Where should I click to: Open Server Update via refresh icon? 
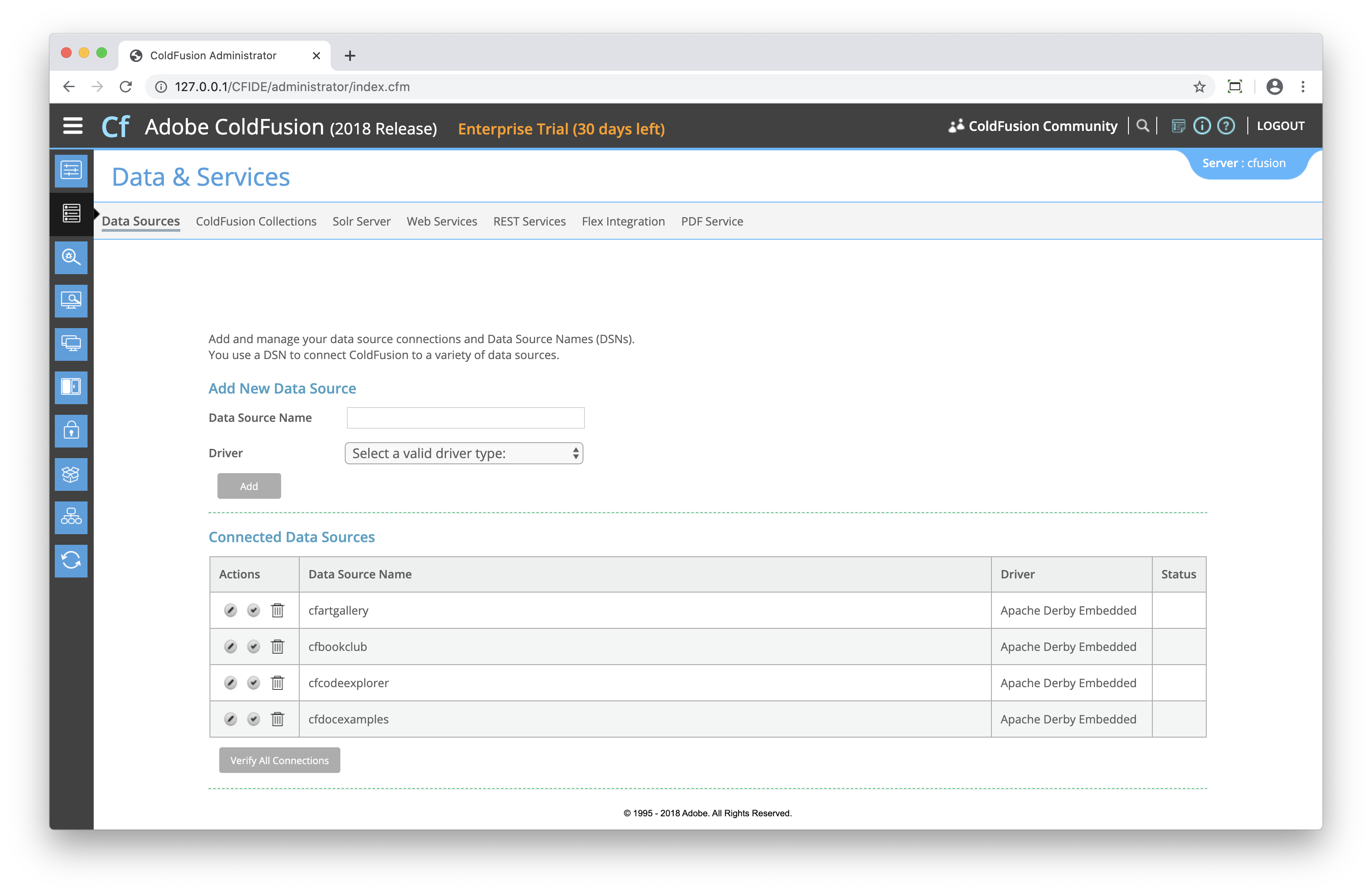point(71,561)
